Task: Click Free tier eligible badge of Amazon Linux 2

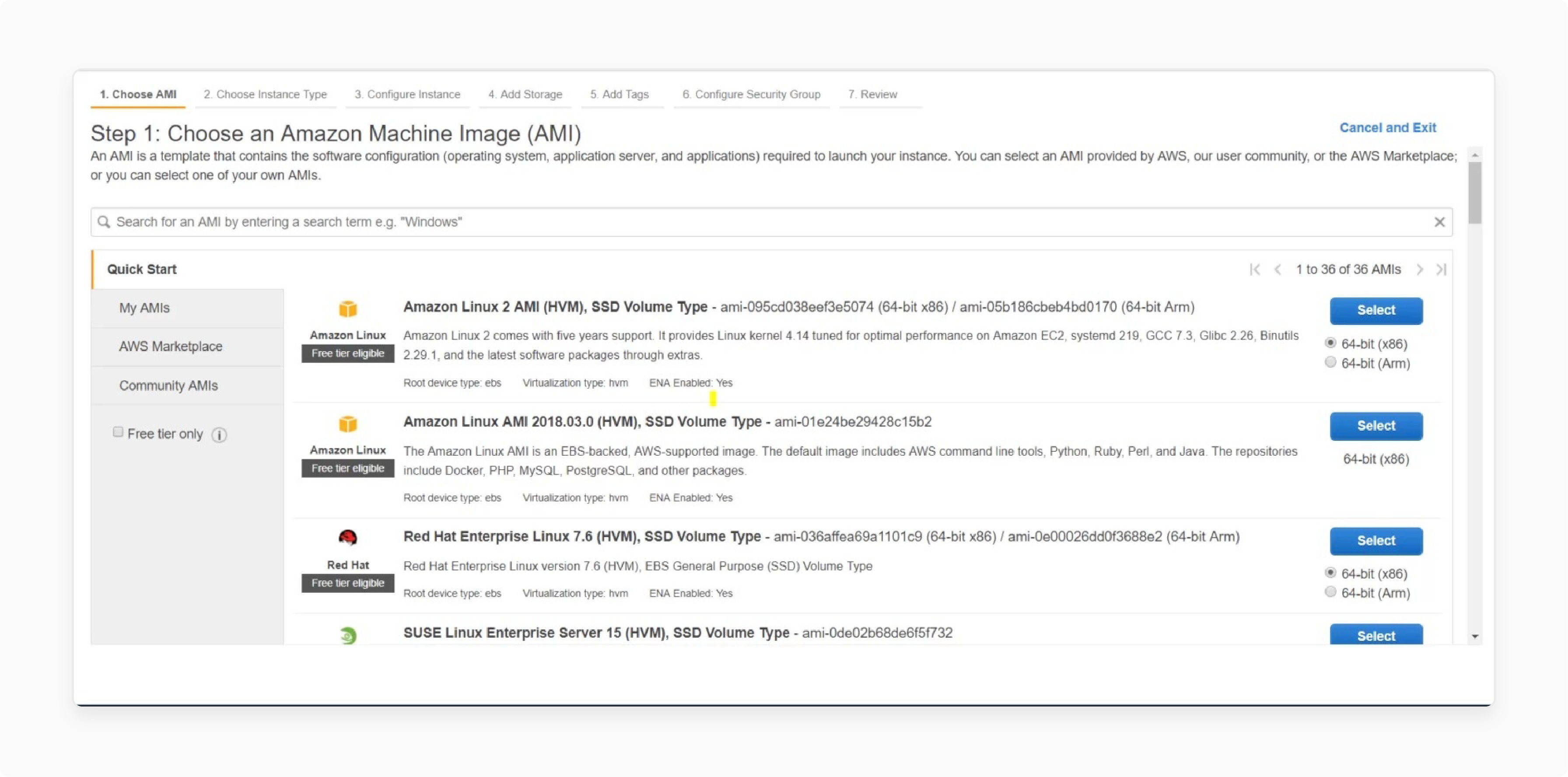Action: pyautogui.click(x=348, y=353)
